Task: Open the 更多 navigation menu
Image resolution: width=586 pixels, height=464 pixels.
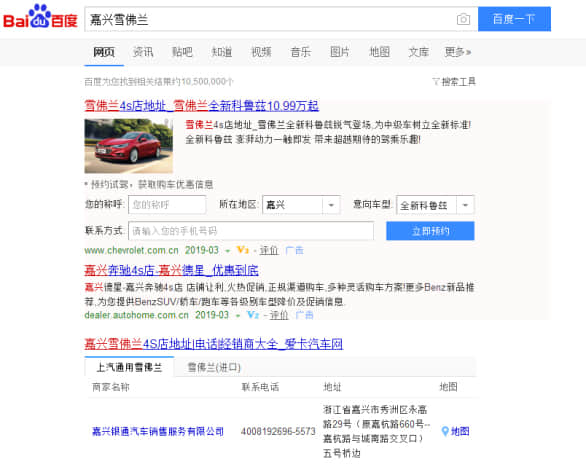Action: 457,52
